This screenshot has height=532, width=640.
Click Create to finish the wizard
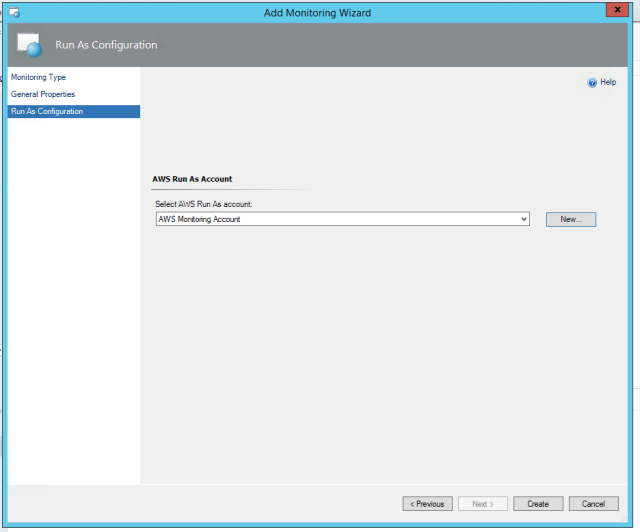coord(538,503)
